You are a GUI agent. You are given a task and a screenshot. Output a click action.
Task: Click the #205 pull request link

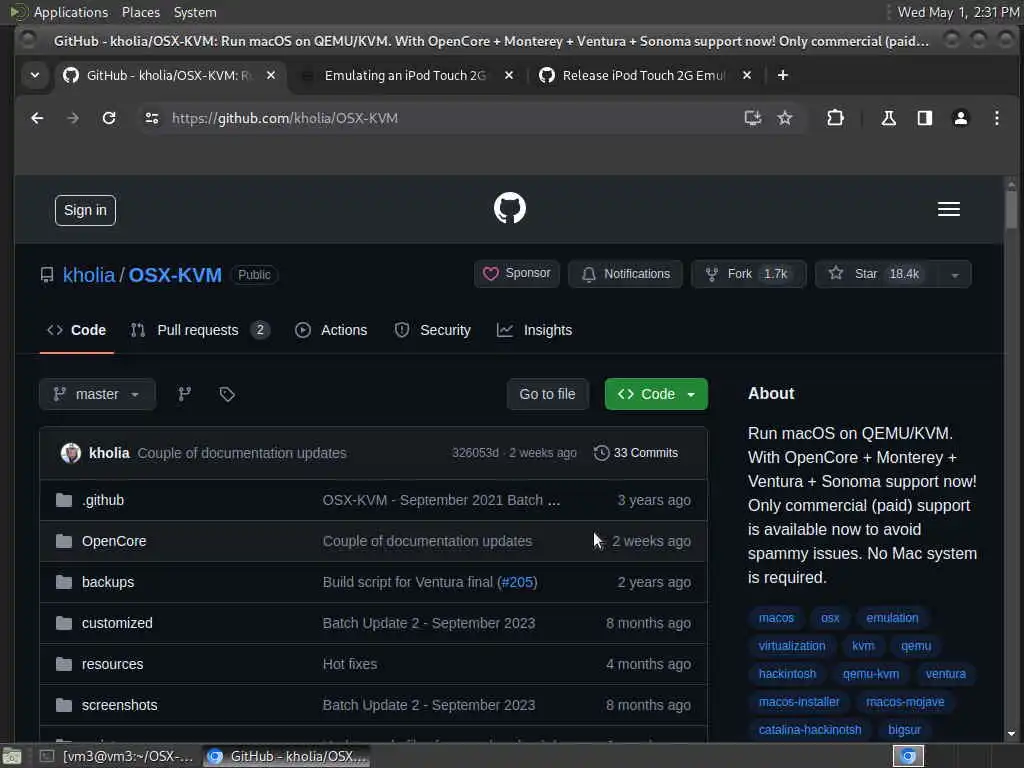click(517, 582)
